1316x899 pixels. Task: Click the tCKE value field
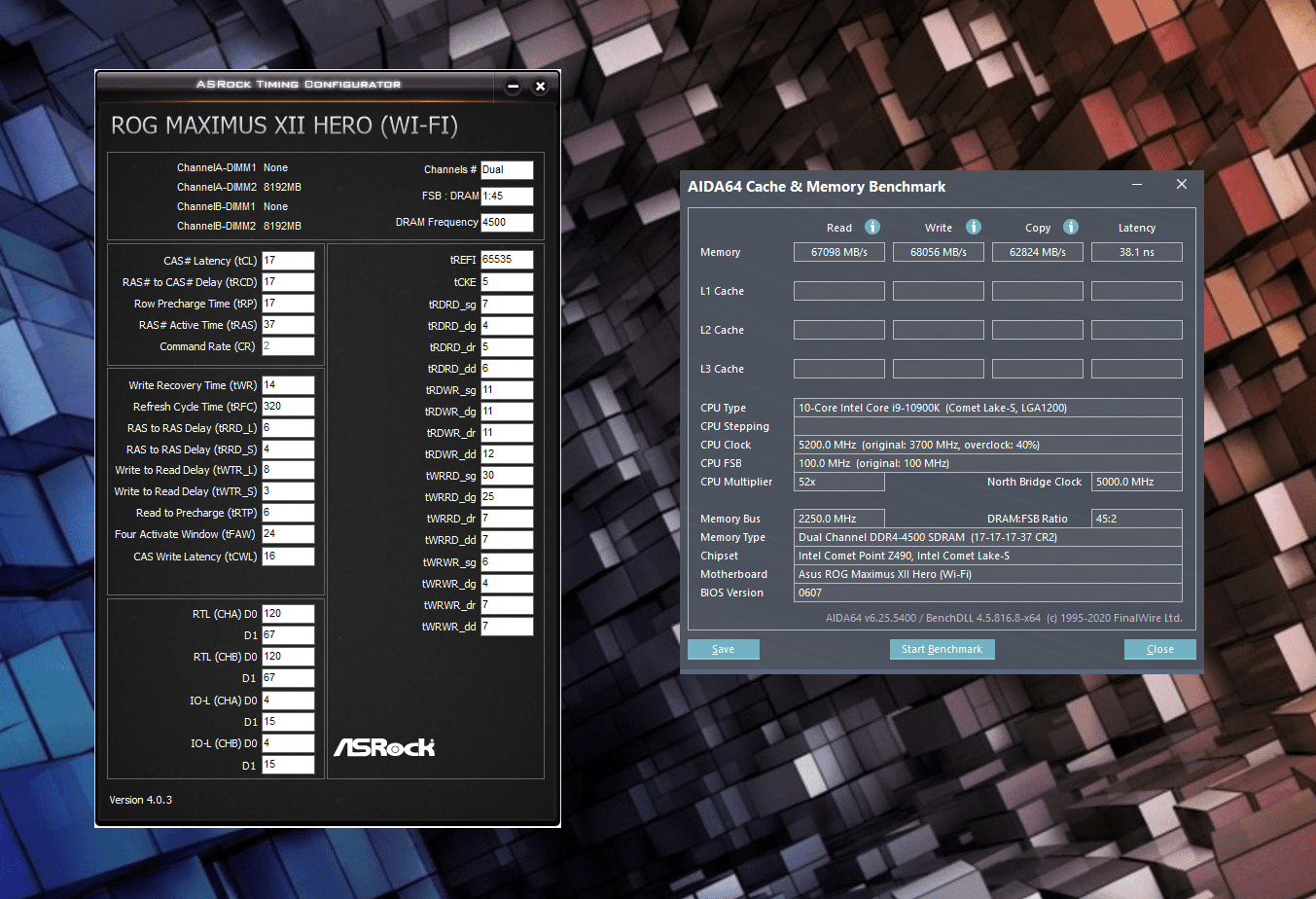[507, 282]
